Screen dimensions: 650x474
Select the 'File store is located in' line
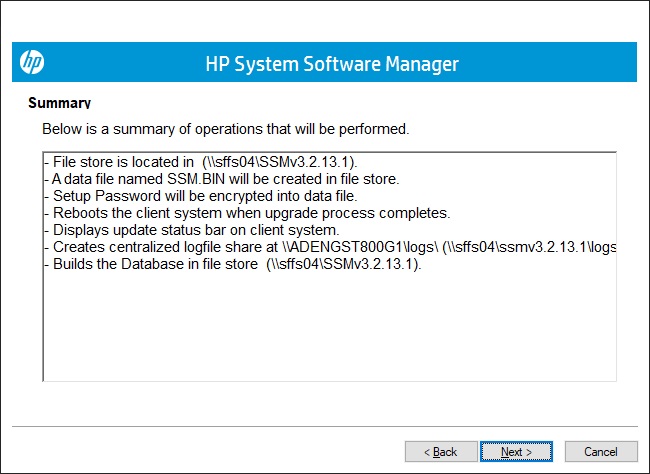point(200,162)
